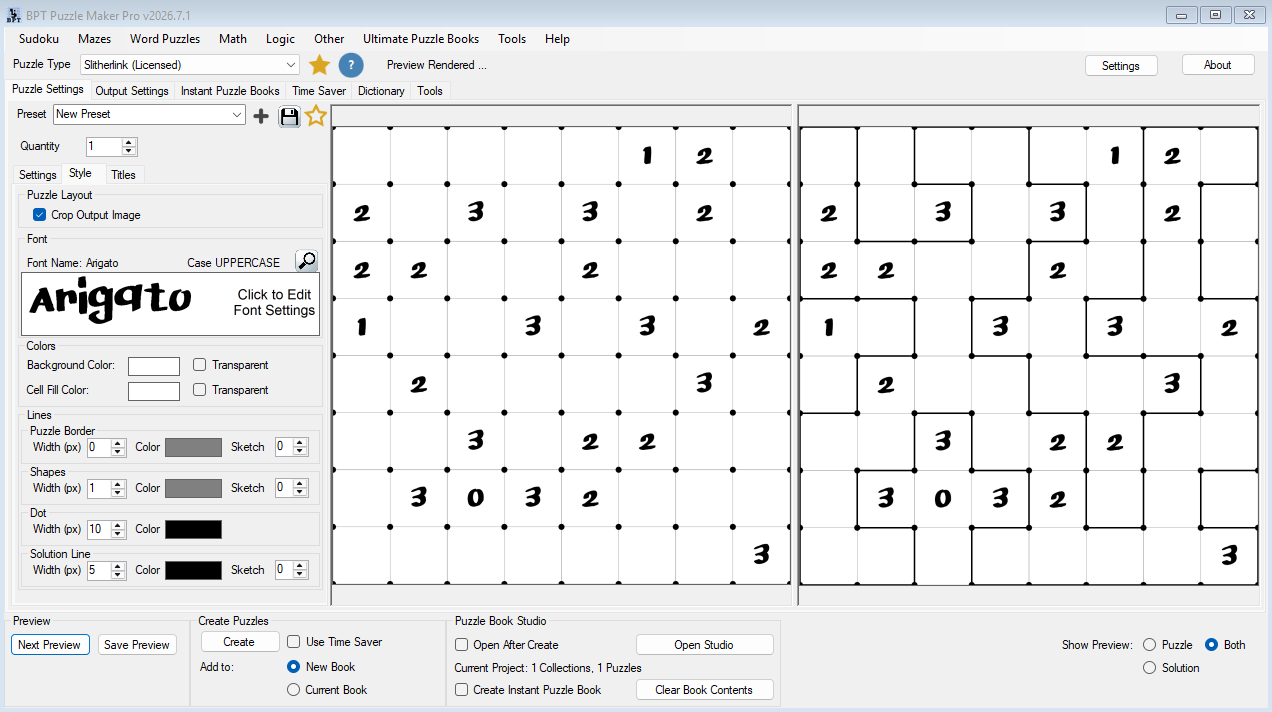
Task: Open the Word Puzzles menu
Action: click(165, 39)
